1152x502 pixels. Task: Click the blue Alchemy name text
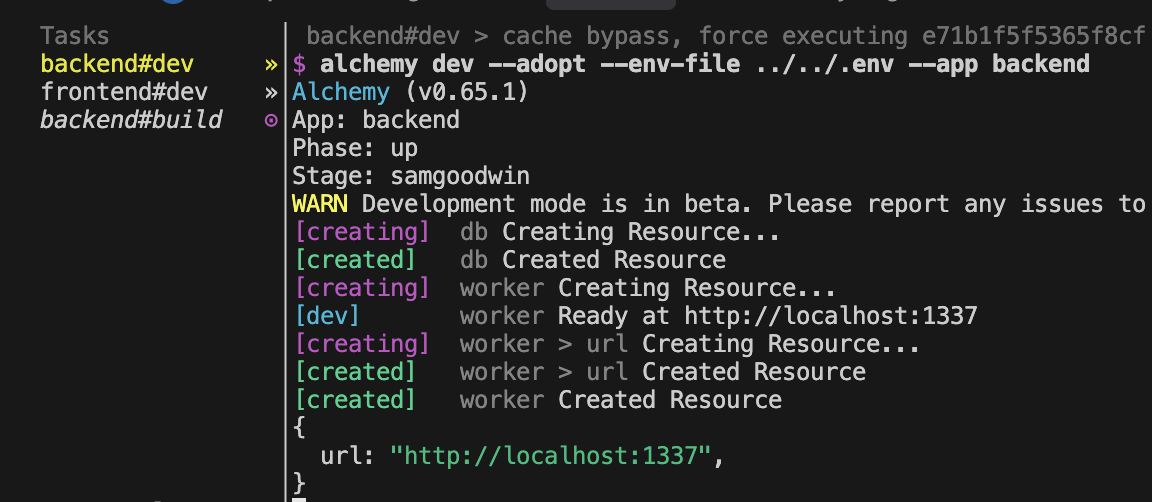click(341, 93)
